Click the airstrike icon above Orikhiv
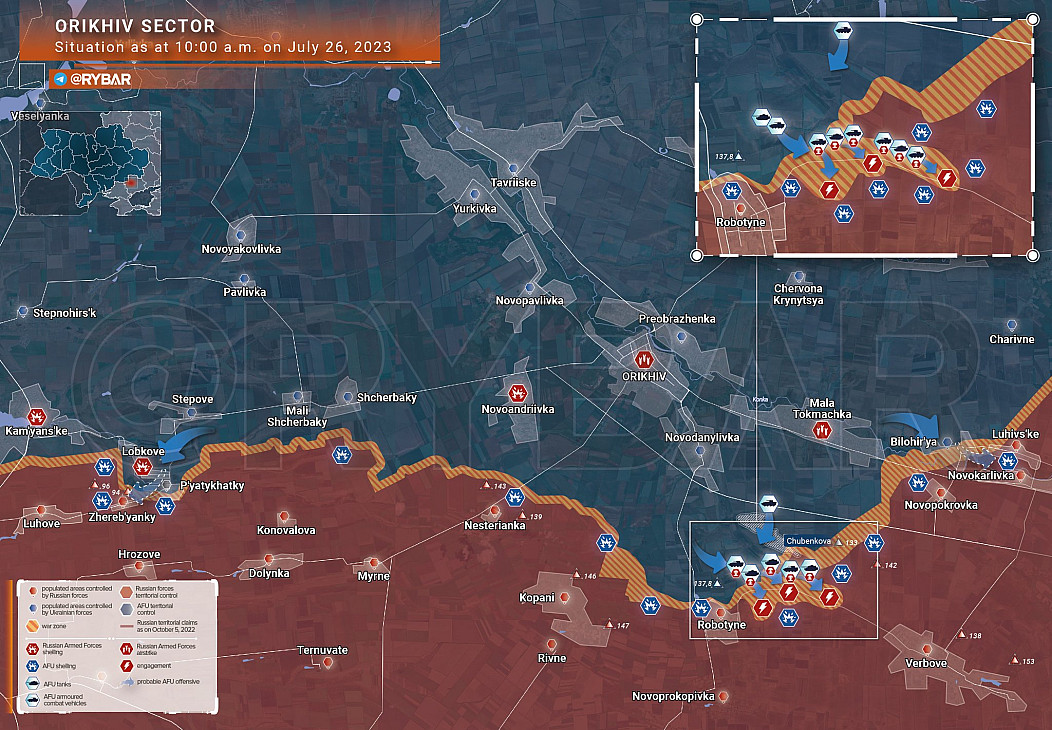This screenshot has width=1052, height=730. tap(644, 356)
